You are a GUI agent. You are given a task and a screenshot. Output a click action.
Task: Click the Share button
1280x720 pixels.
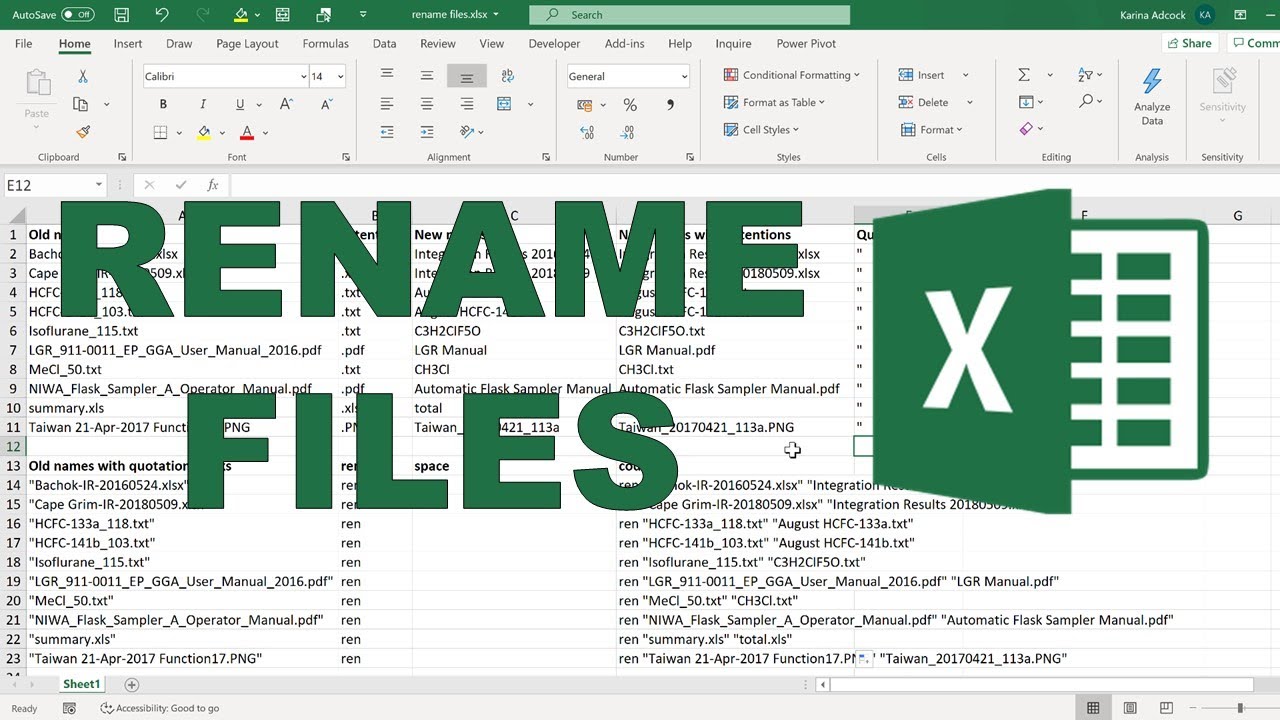click(1190, 43)
